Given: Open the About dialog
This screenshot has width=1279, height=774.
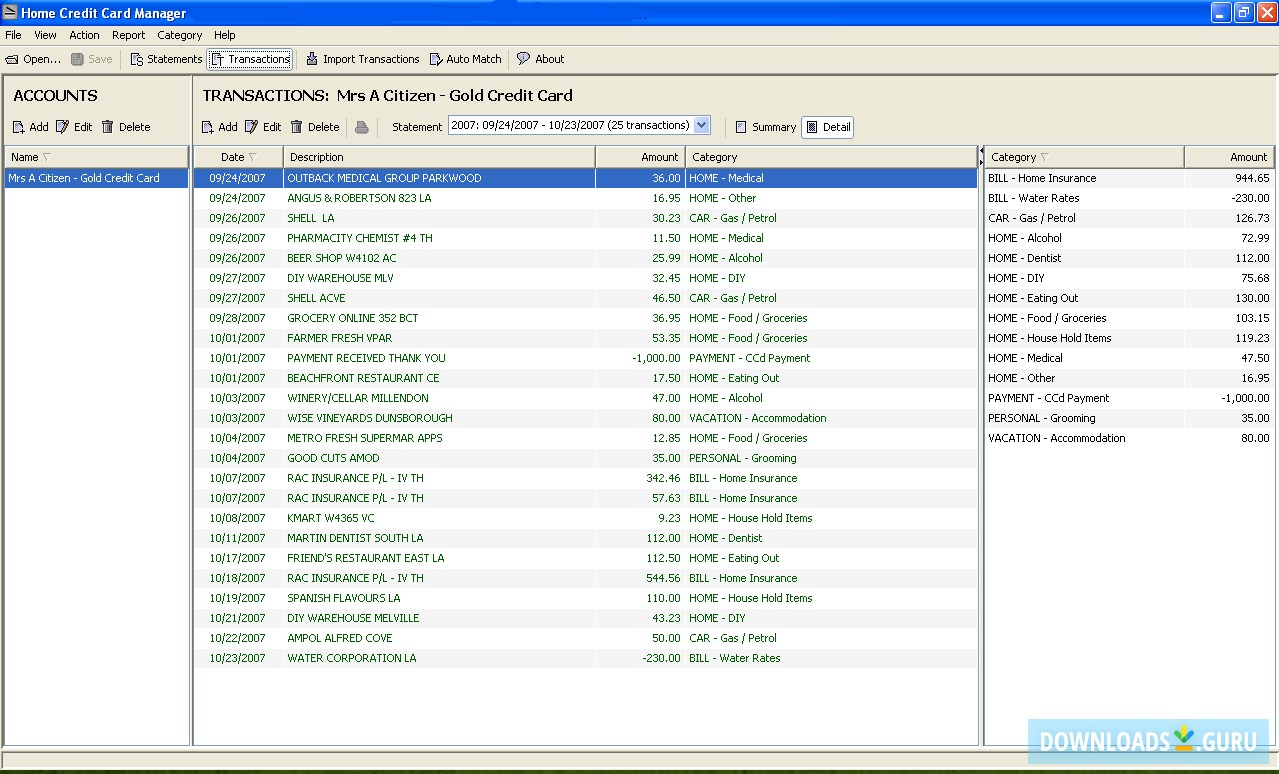Looking at the screenshot, I should [540, 59].
